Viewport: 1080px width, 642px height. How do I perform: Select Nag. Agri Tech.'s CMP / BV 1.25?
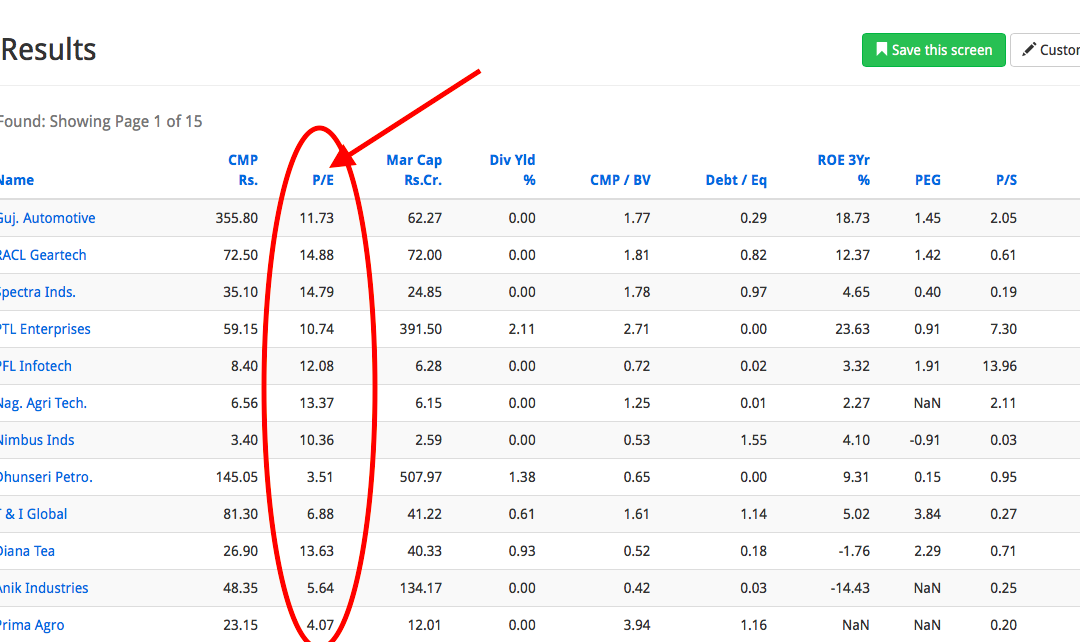637,403
